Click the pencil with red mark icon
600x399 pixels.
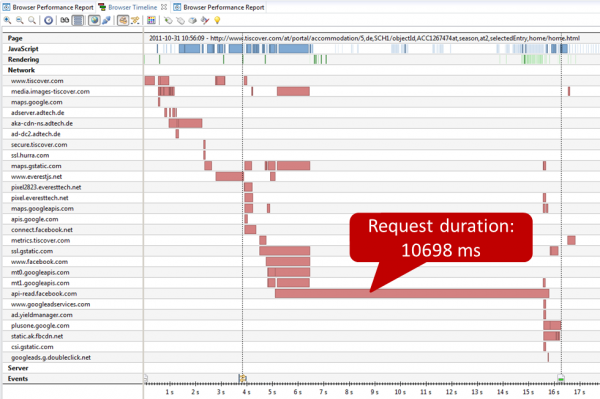[205, 20]
